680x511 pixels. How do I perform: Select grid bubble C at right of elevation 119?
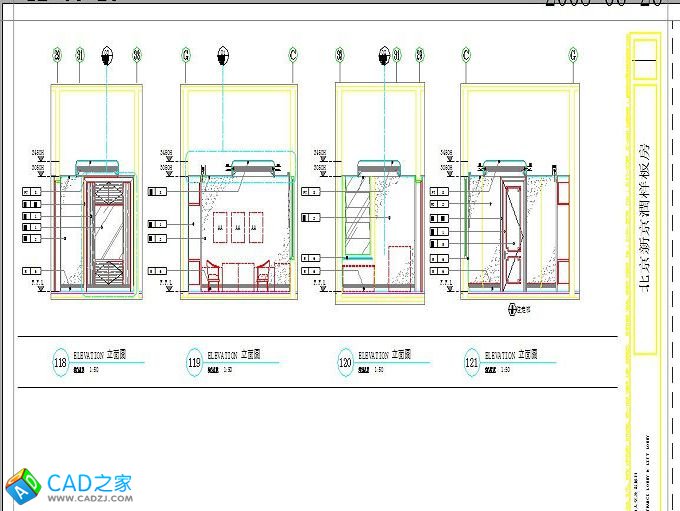pyautogui.click(x=293, y=55)
